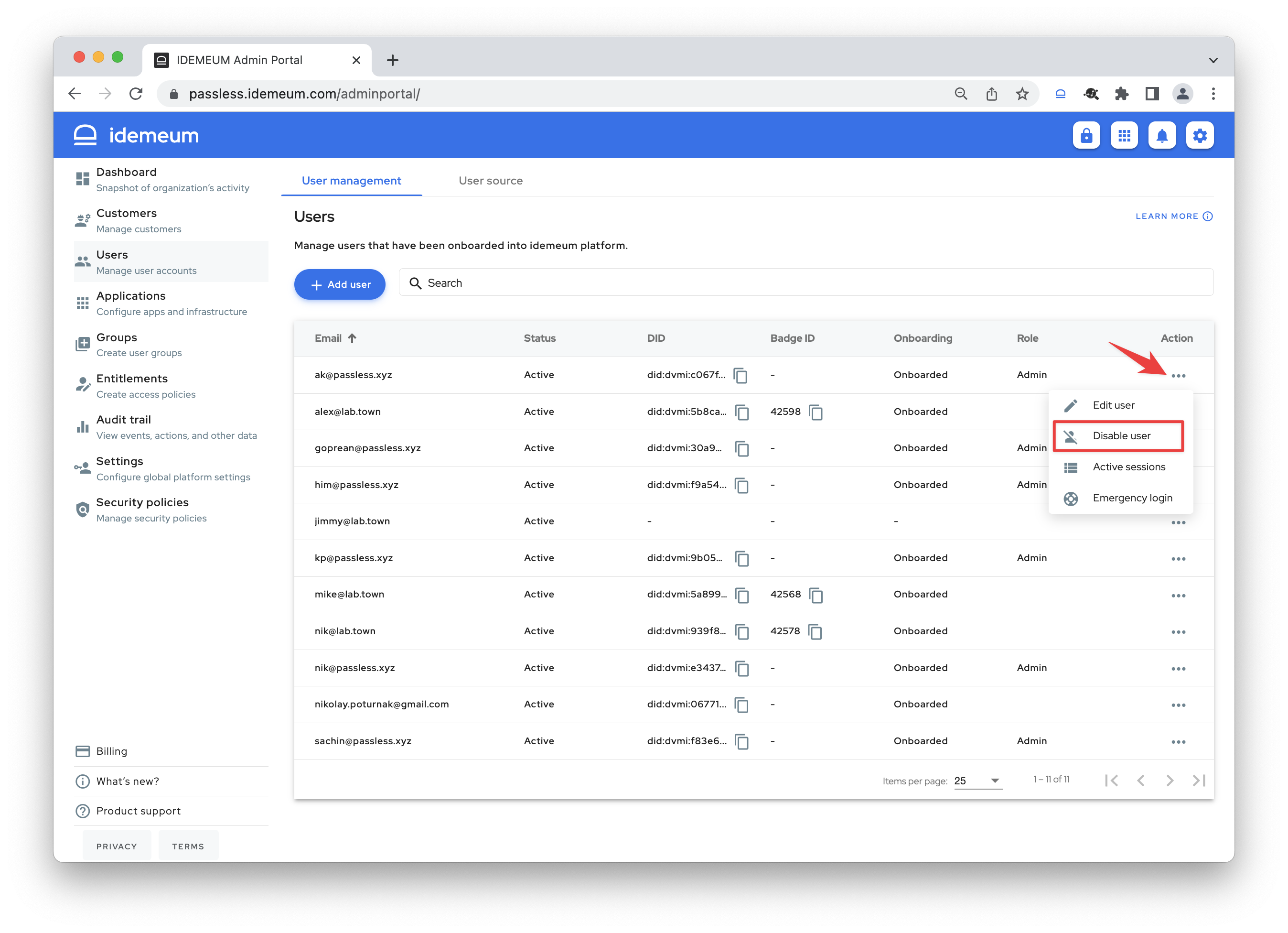
Task: Open actions menu for sachin@passless.xyz
Action: point(1178,742)
